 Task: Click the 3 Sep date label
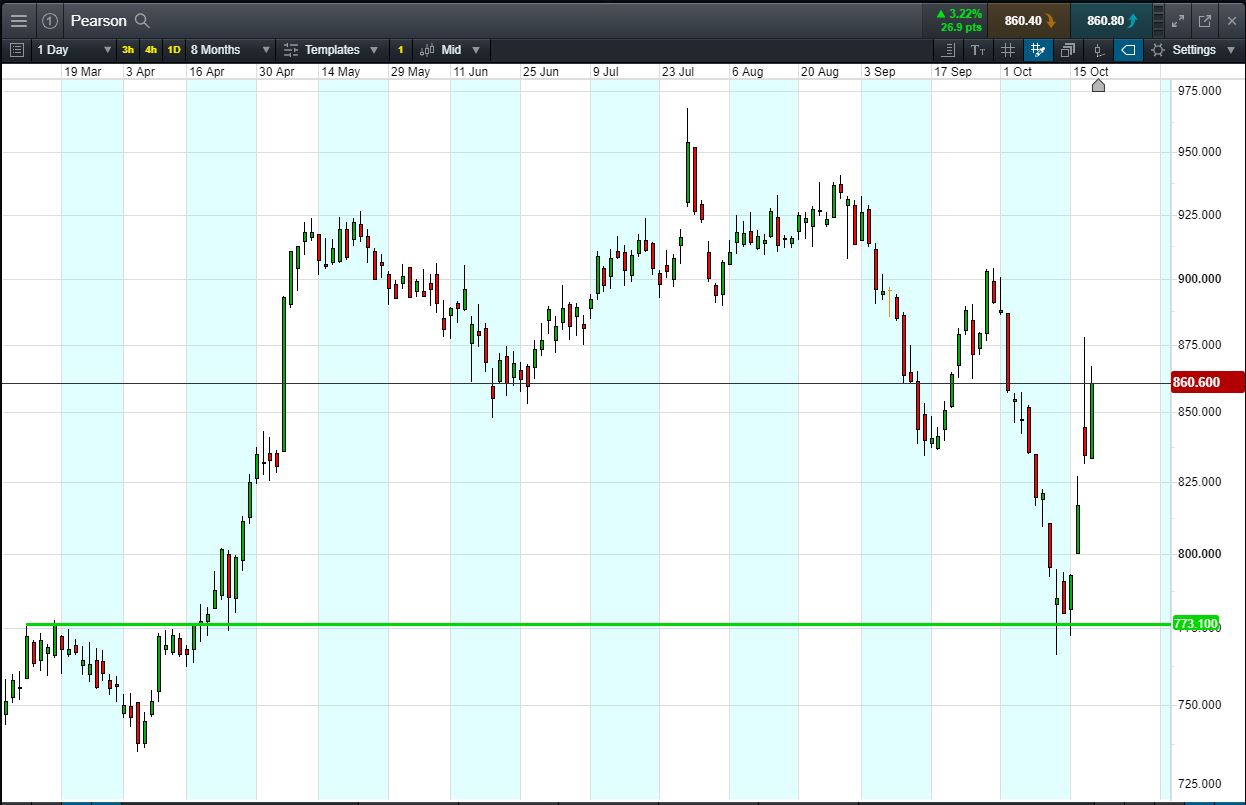tap(879, 72)
